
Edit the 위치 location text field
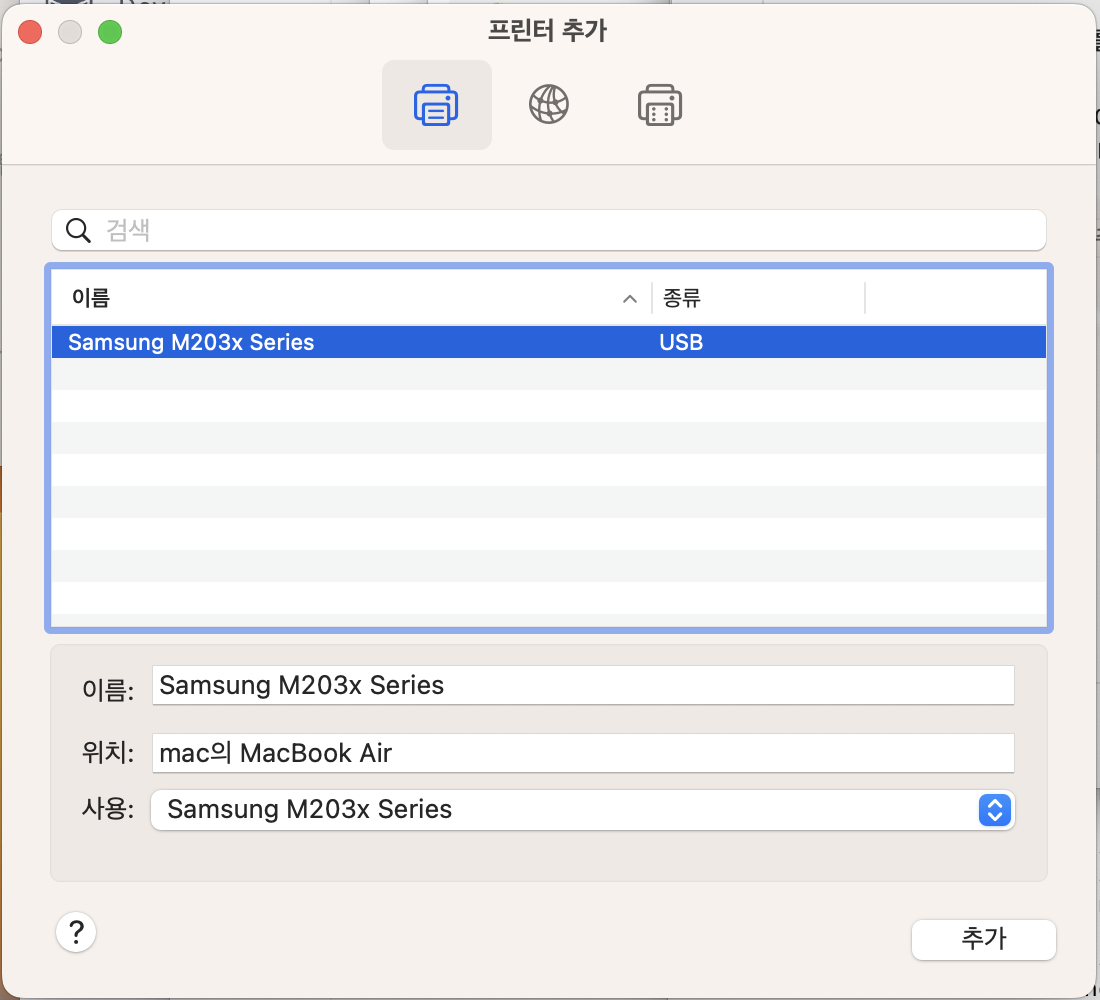point(583,753)
